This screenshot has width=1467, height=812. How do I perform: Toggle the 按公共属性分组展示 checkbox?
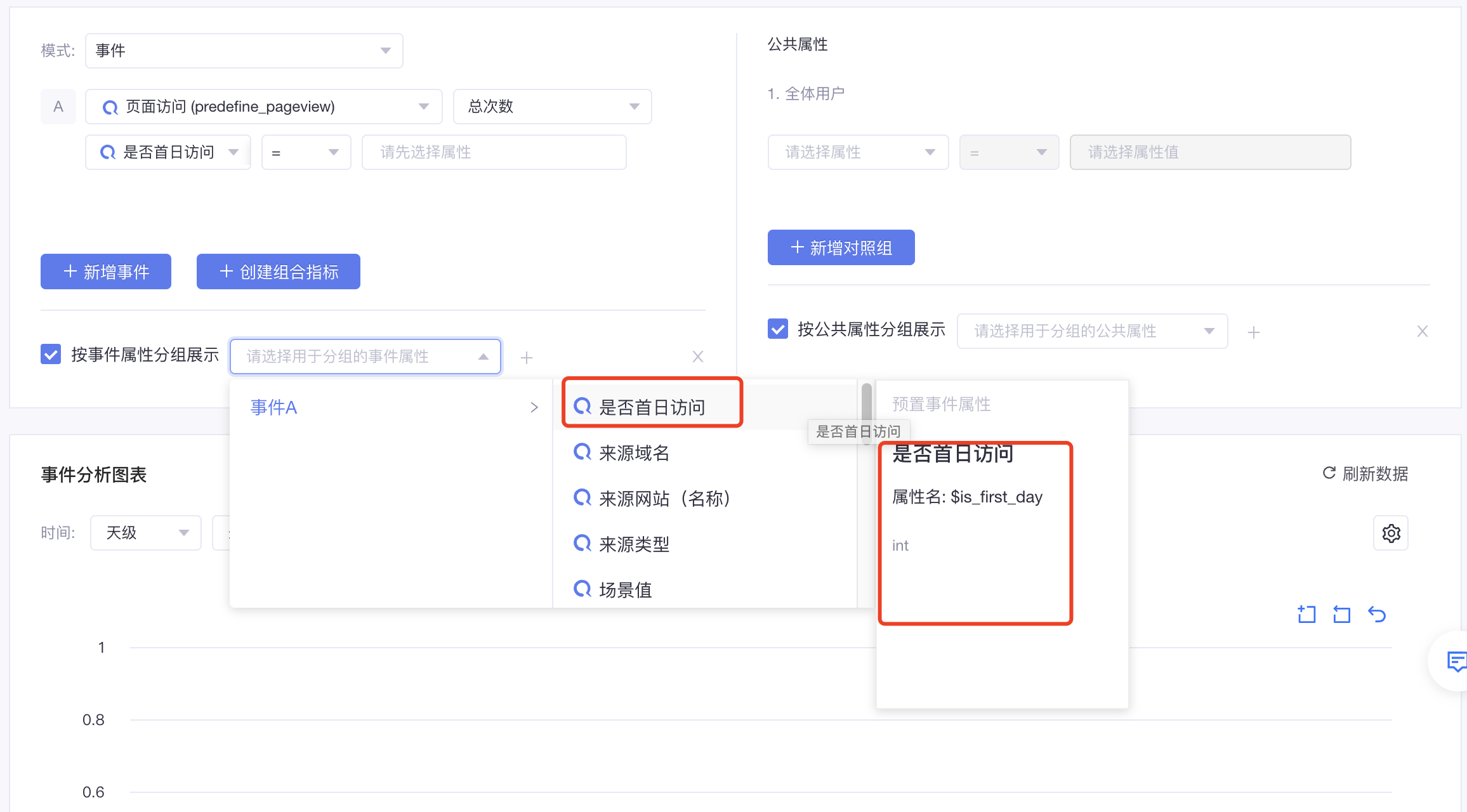778,329
